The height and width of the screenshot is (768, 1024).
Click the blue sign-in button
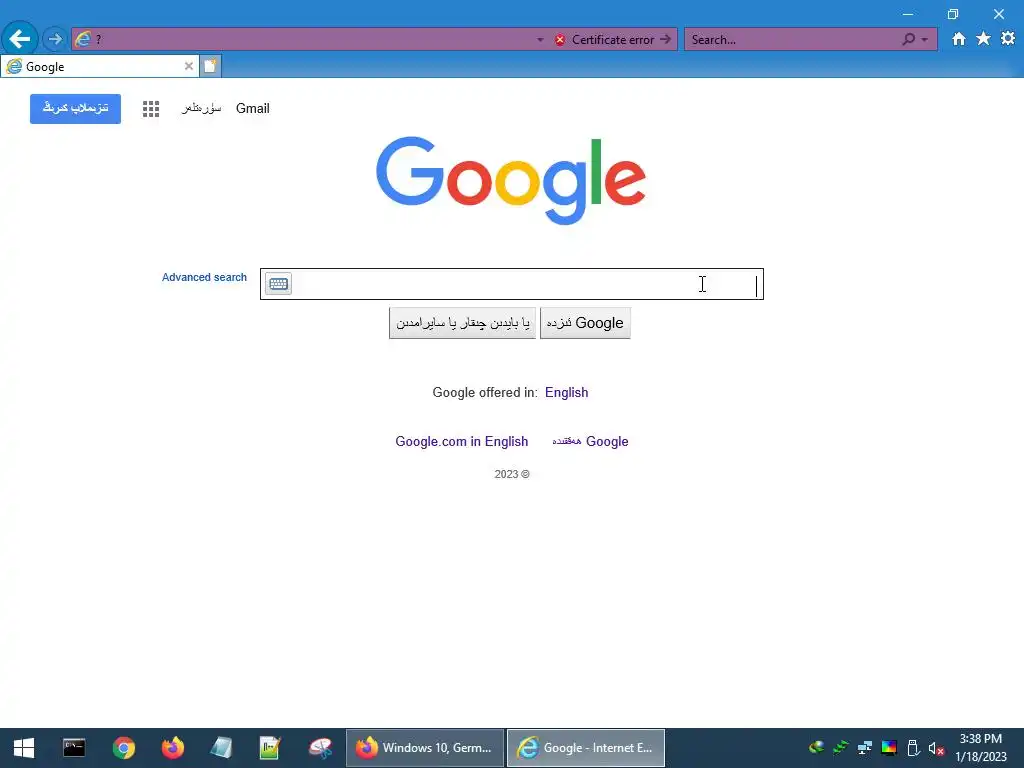coord(75,108)
